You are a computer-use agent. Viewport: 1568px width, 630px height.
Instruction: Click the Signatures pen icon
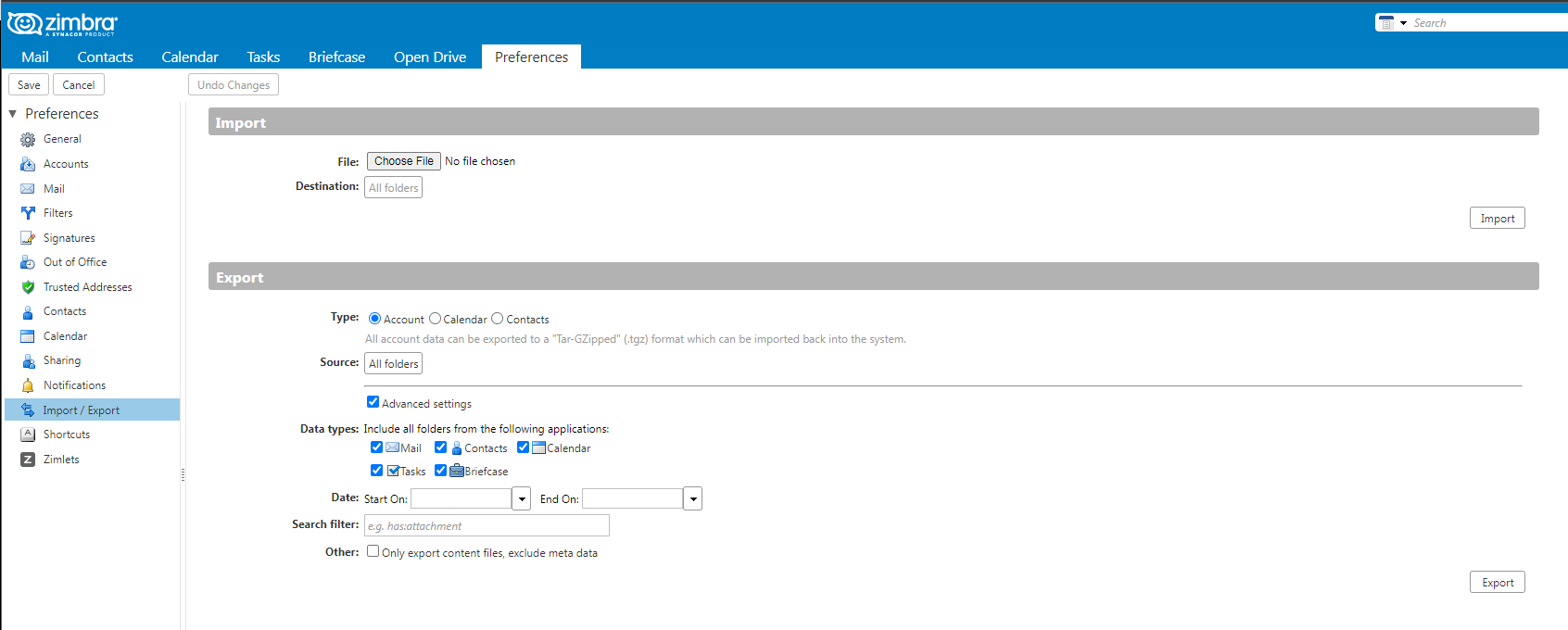point(28,238)
